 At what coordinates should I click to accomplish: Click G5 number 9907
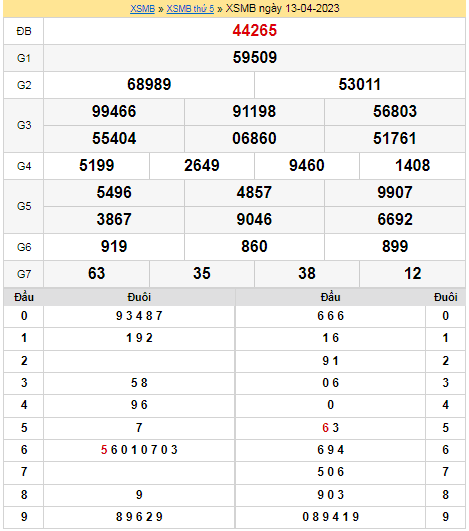395,192
